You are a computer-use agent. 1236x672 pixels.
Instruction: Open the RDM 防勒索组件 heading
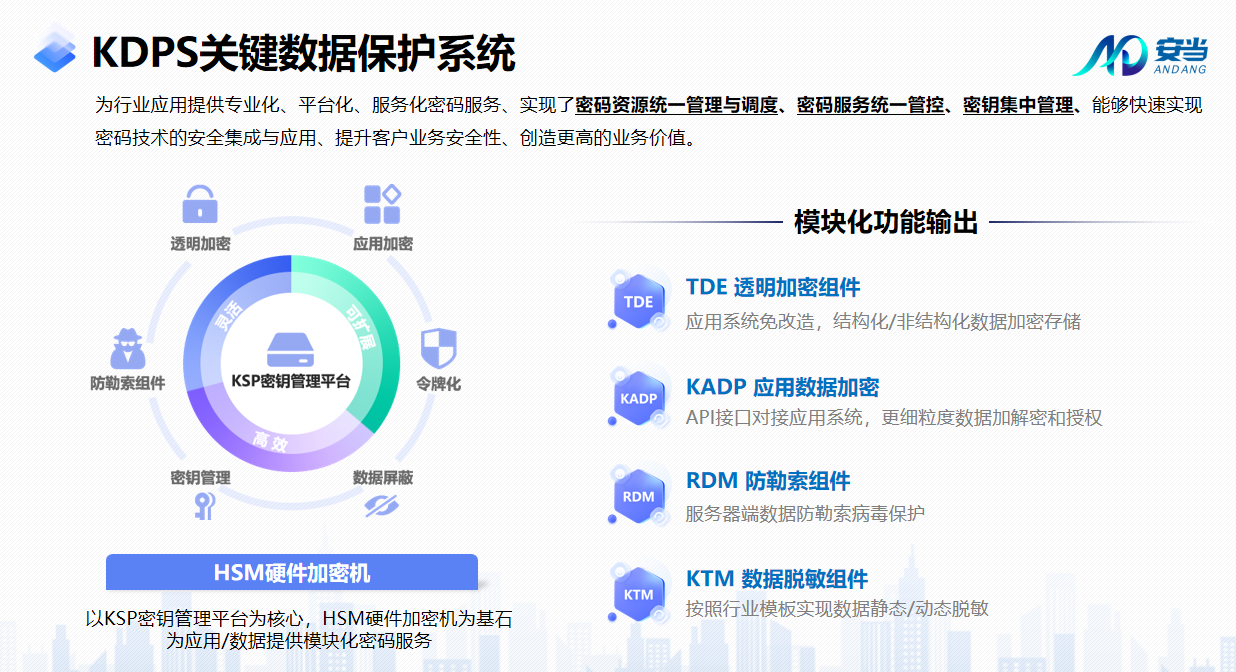coord(768,481)
